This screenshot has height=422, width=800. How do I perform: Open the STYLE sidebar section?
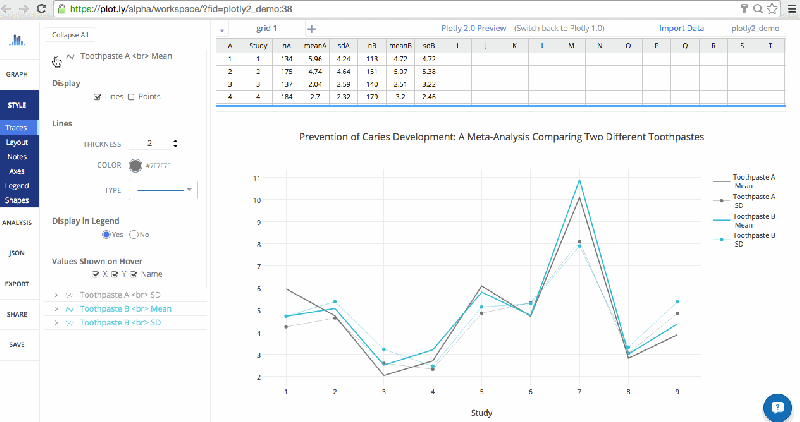(x=17, y=105)
